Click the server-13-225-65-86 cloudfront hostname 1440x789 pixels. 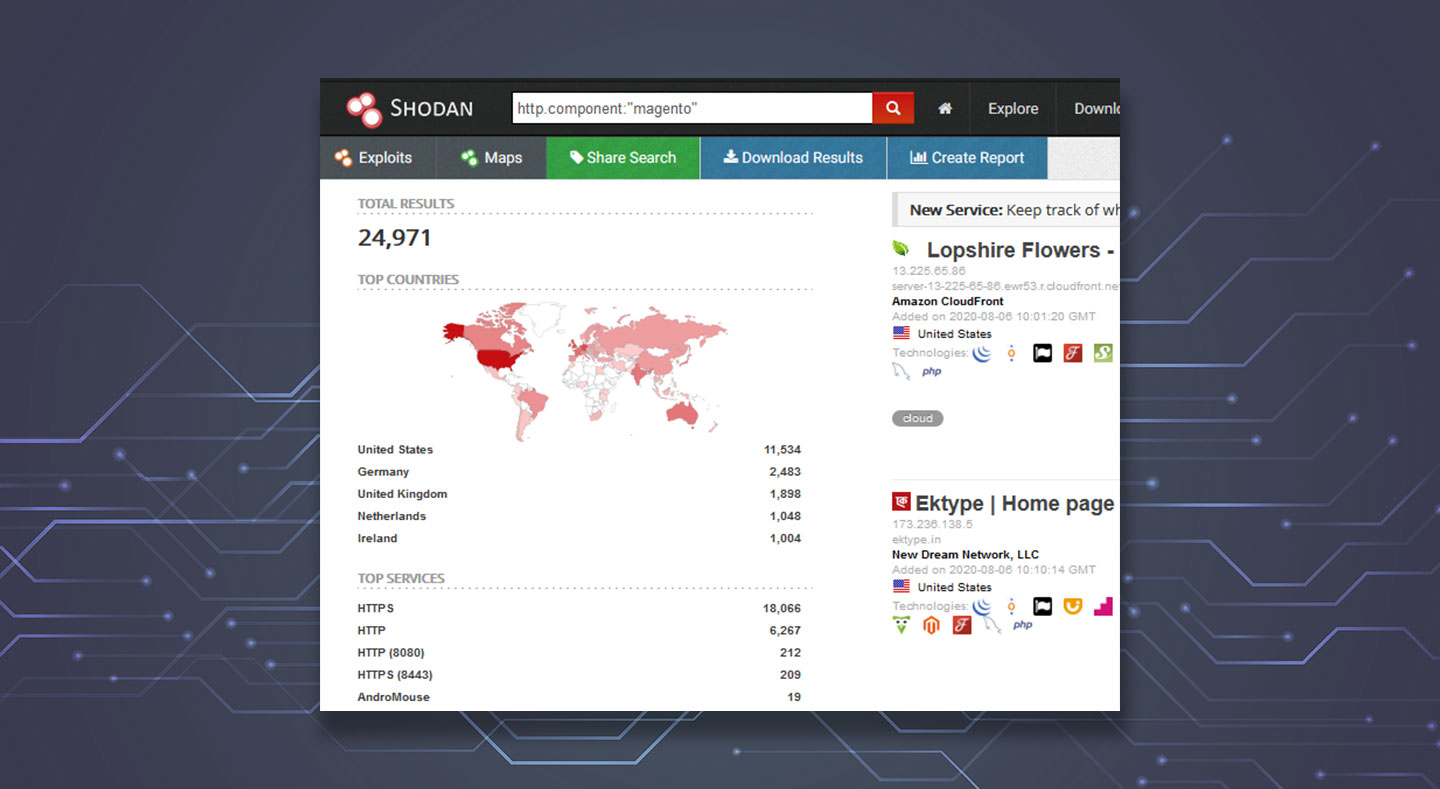click(1005, 286)
